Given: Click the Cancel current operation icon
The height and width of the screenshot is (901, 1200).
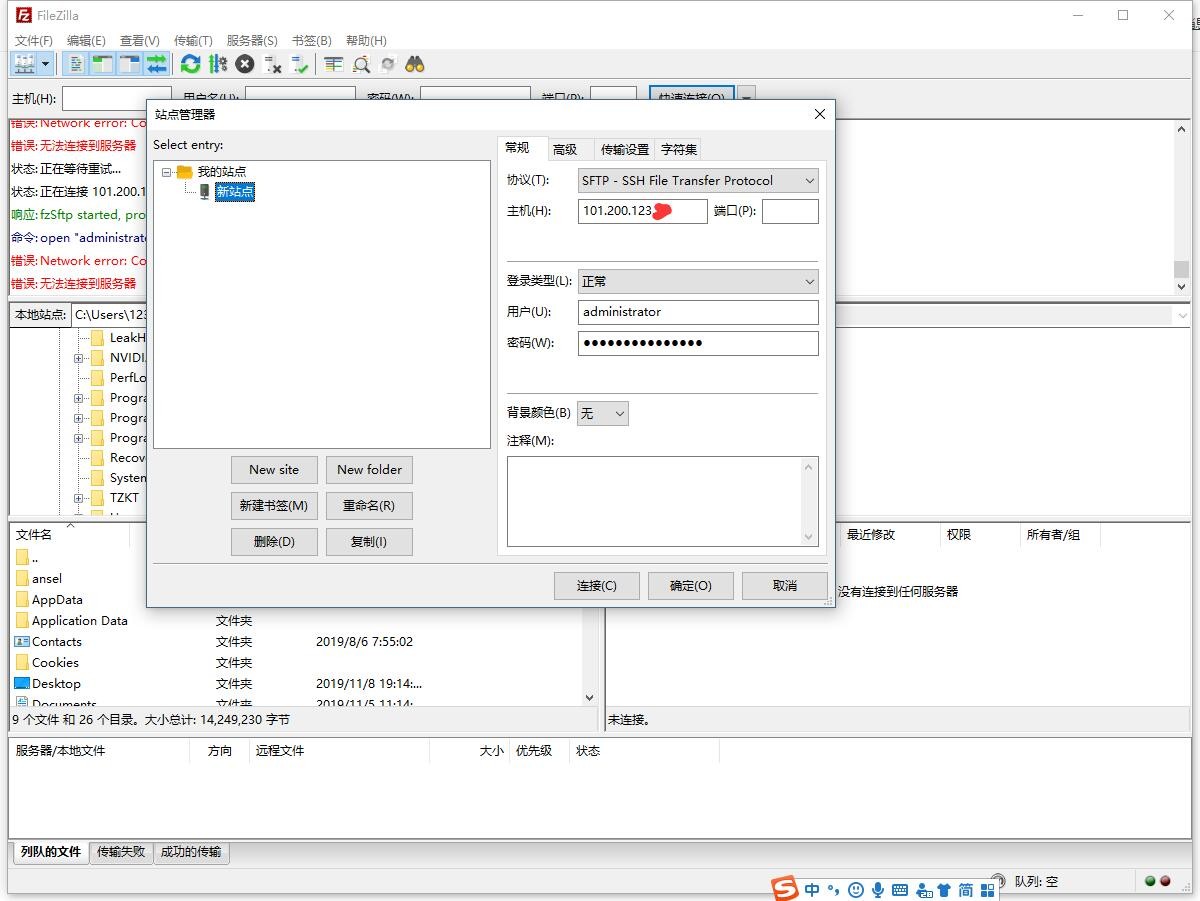Looking at the screenshot, I should click(245, 64).
